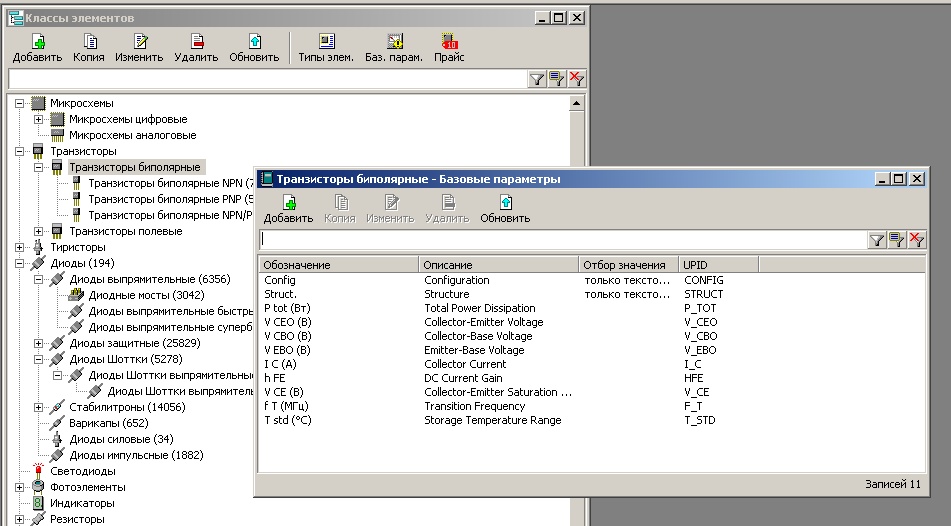Click filter text field in Базовые параметры
Viewport: 951px width, 526px height.
[563, 240]
